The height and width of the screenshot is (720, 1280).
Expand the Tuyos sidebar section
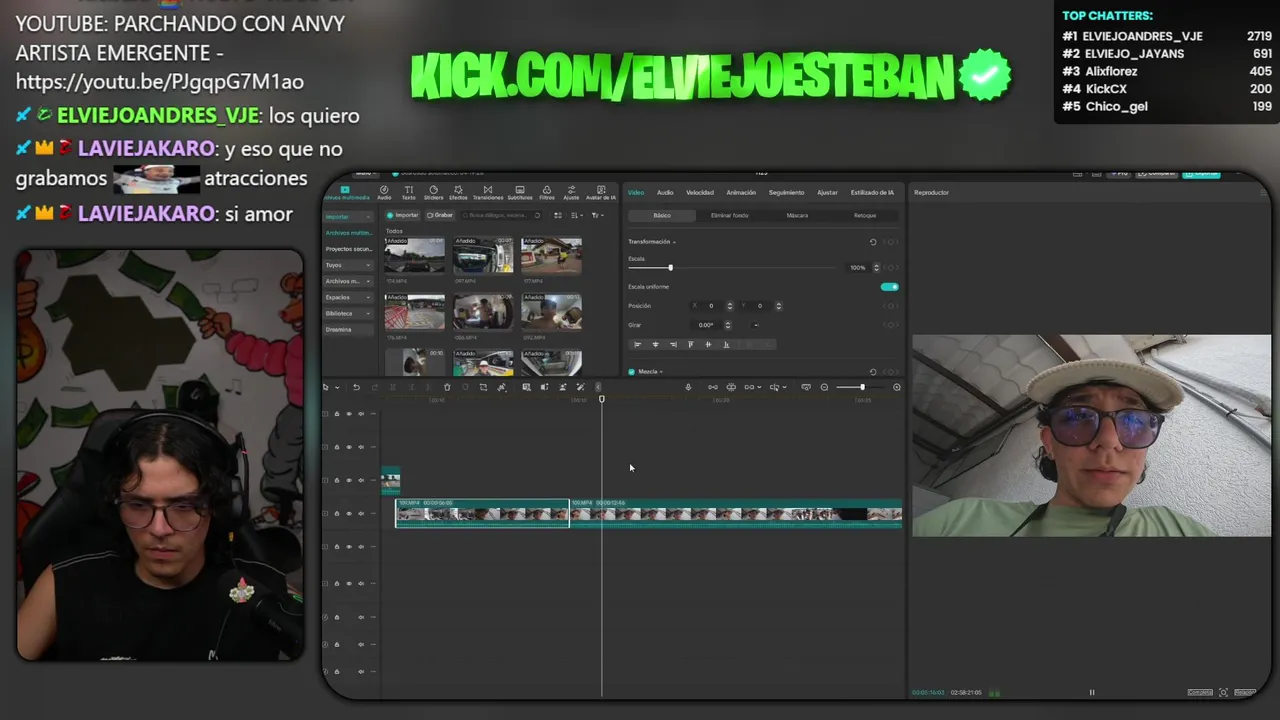368,265
